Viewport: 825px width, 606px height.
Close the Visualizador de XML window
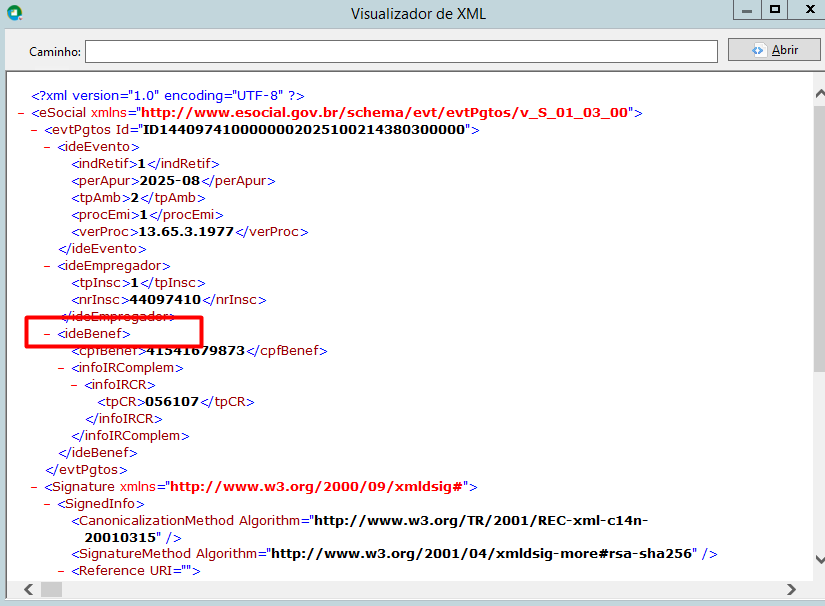tap(809, 10)
